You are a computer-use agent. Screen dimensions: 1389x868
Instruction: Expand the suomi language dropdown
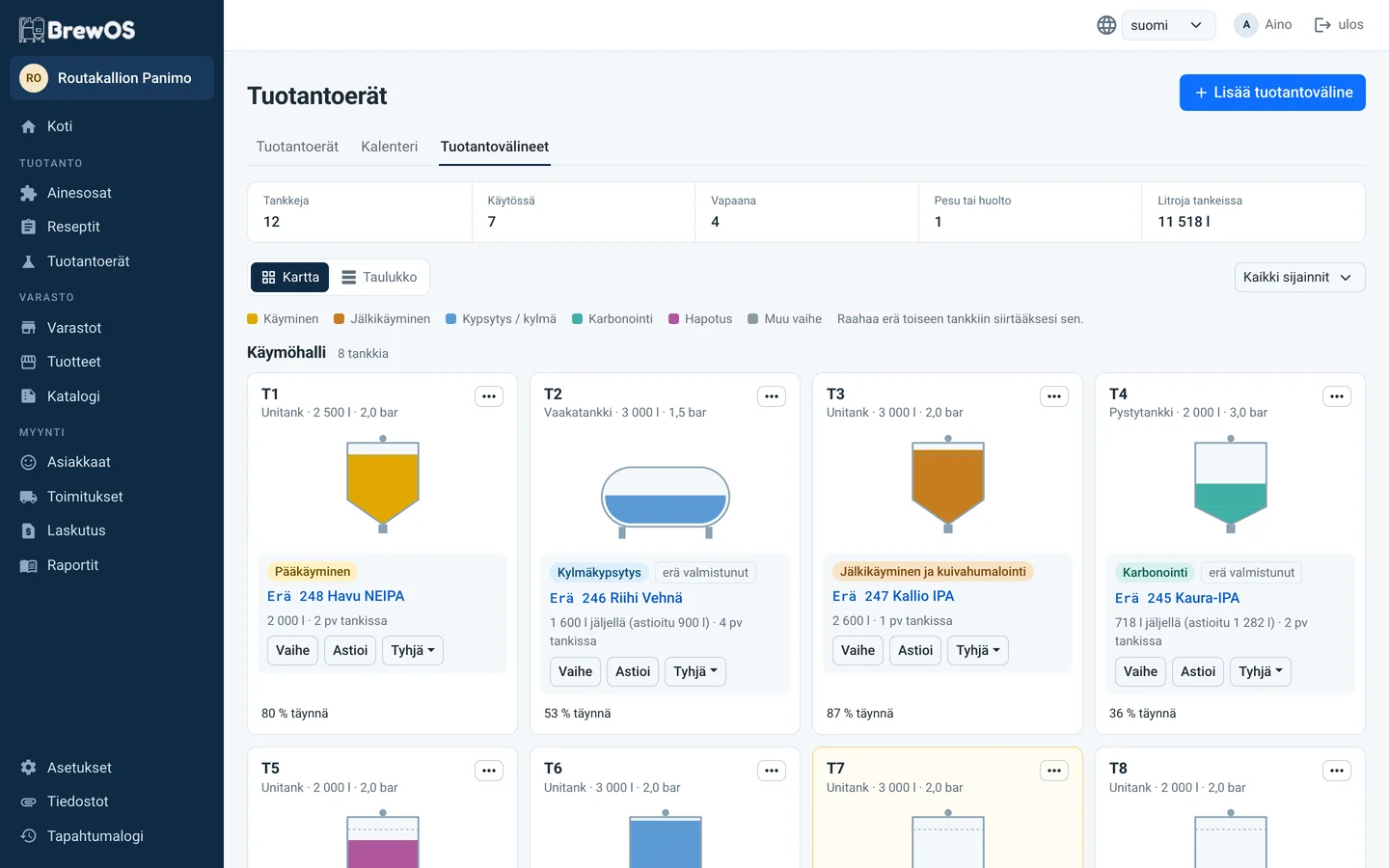click(1168, 25)
